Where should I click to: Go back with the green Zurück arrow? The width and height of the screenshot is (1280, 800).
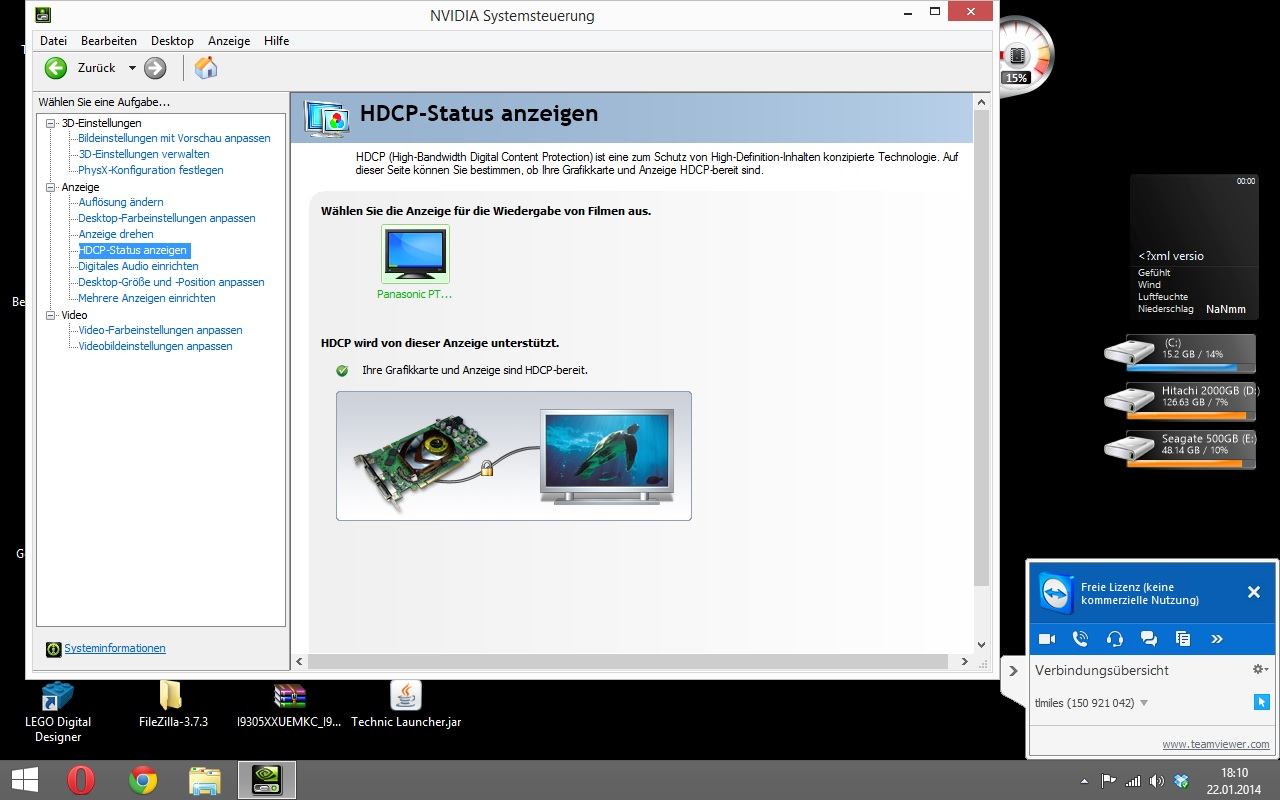point(56,68)
